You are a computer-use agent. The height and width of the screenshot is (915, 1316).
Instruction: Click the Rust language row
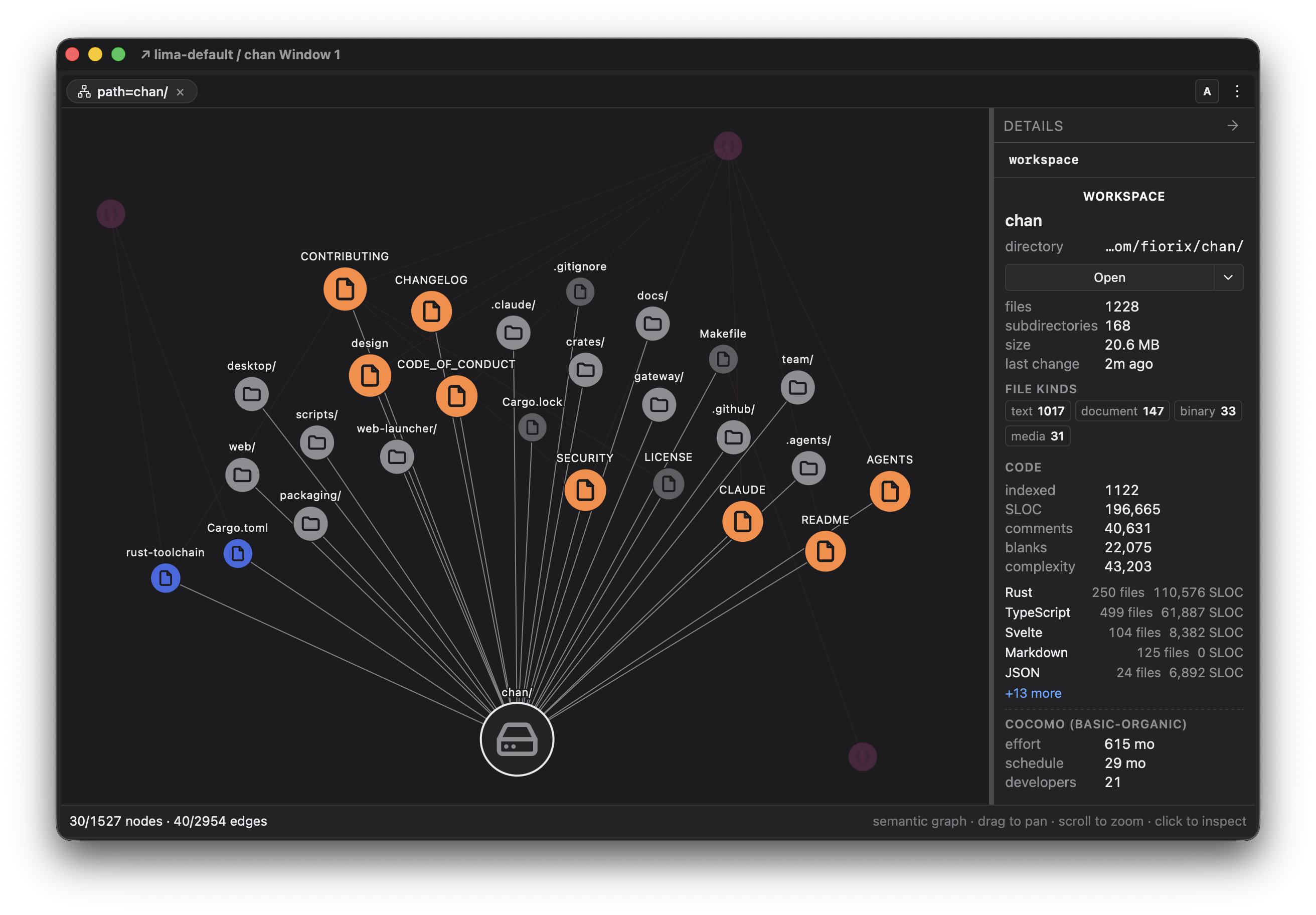[x=1123, y=592]
